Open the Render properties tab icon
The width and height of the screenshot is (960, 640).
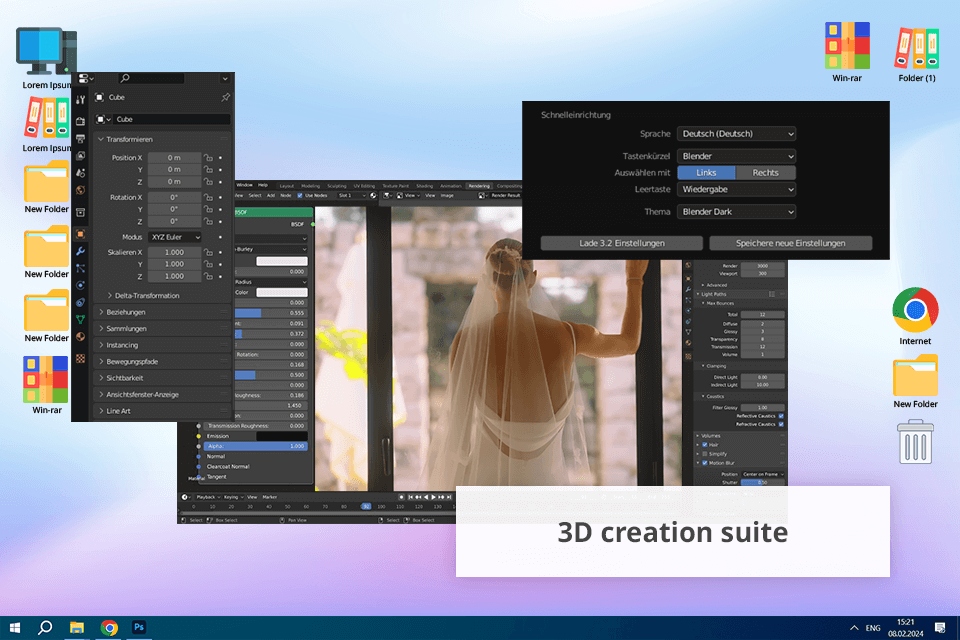80,121
